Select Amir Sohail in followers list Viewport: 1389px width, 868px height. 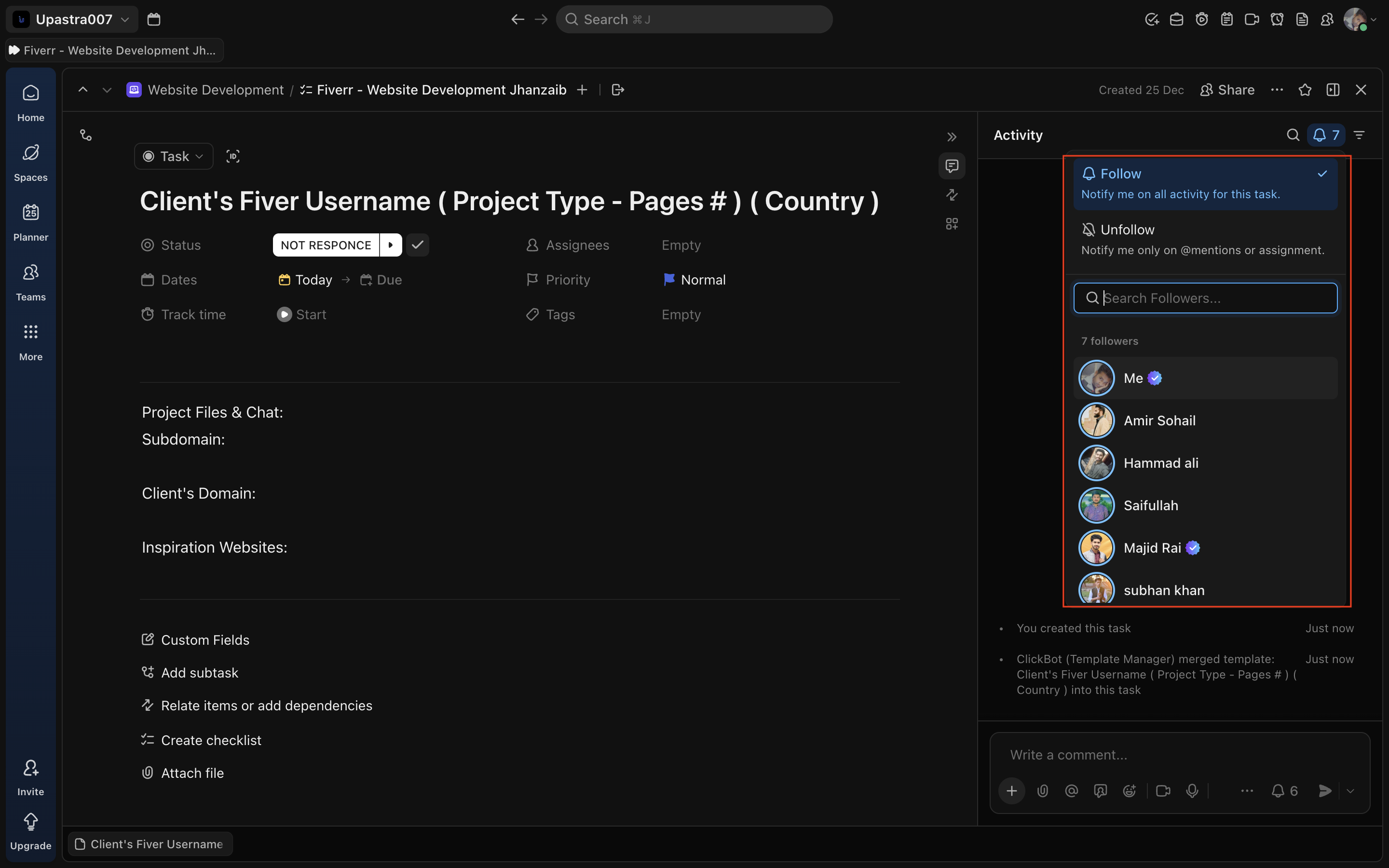[1159, 420]
